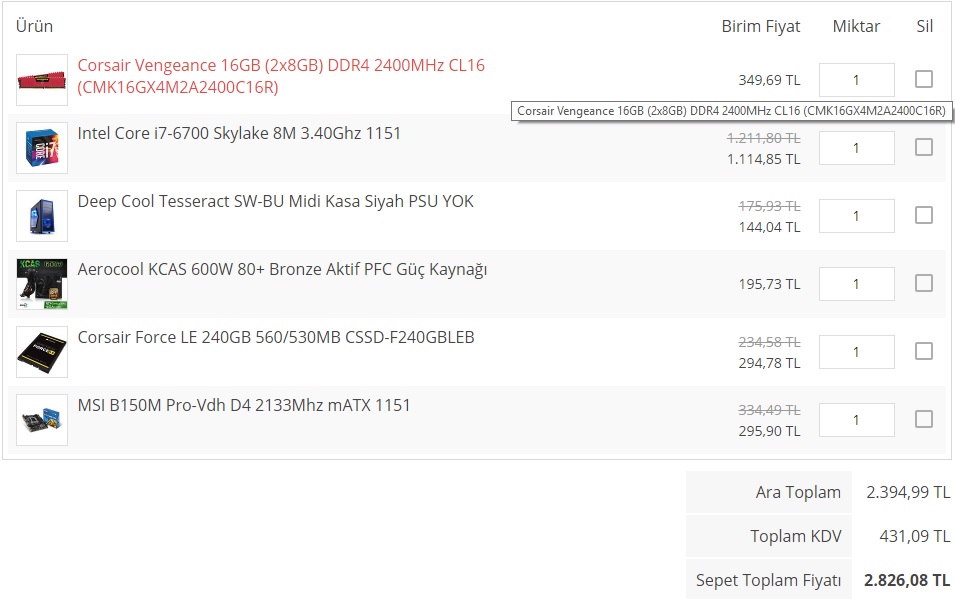
Task: Click the Ara Toplam label
Action: click(798, 492)
